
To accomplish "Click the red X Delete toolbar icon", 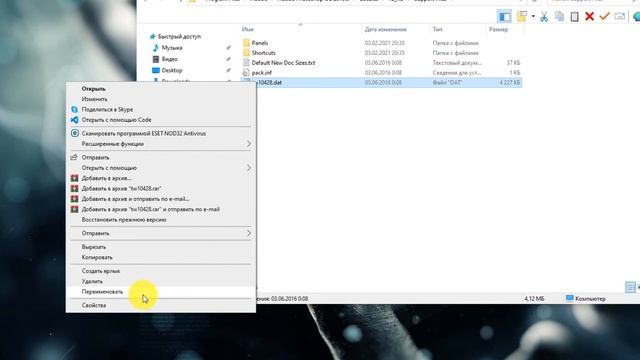I will [589, 16].
